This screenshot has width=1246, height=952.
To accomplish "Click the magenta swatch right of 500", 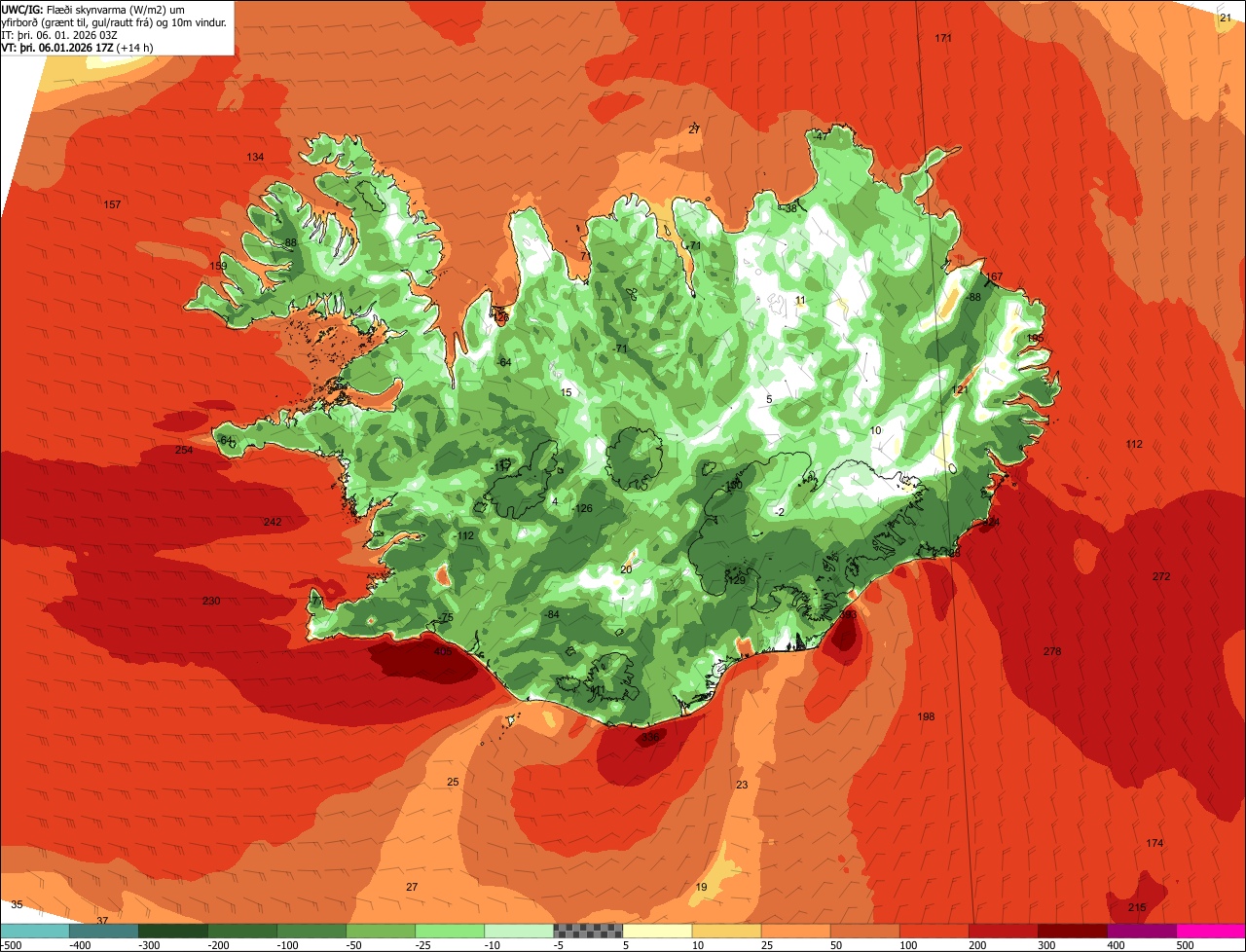I will click(1211, 931).
